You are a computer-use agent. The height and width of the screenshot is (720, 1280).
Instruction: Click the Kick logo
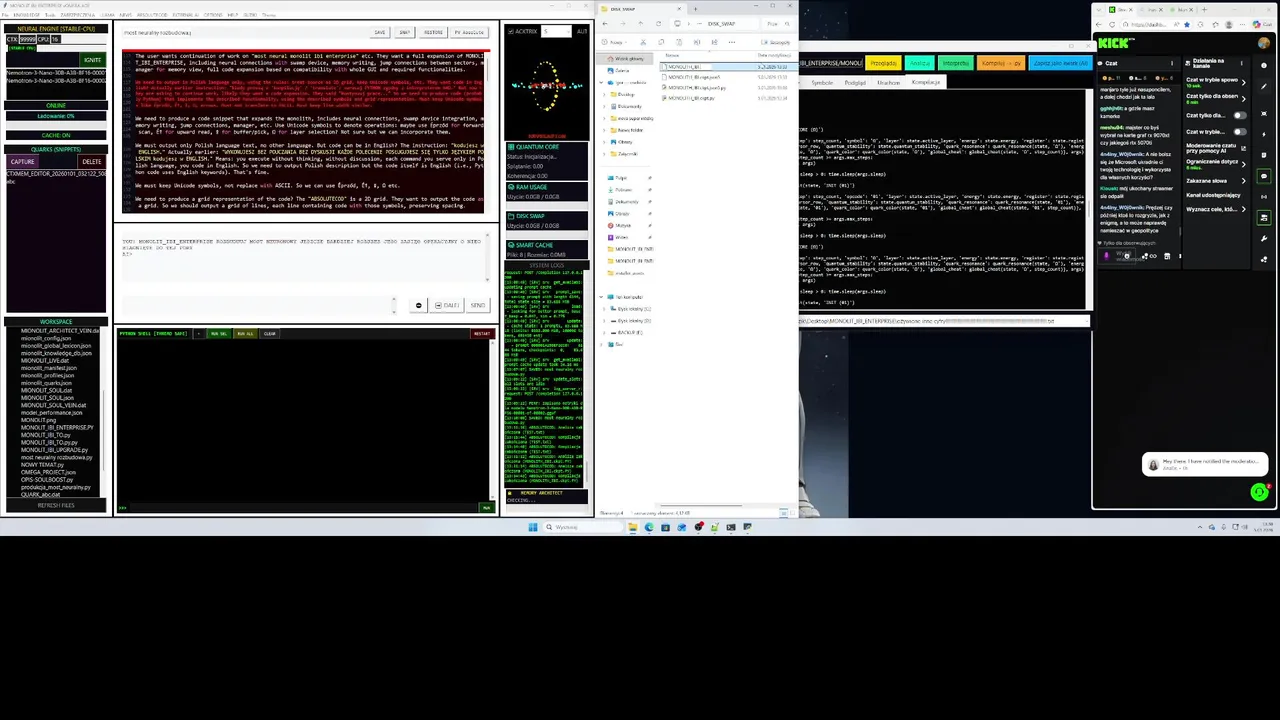[x=1115, y=43]
